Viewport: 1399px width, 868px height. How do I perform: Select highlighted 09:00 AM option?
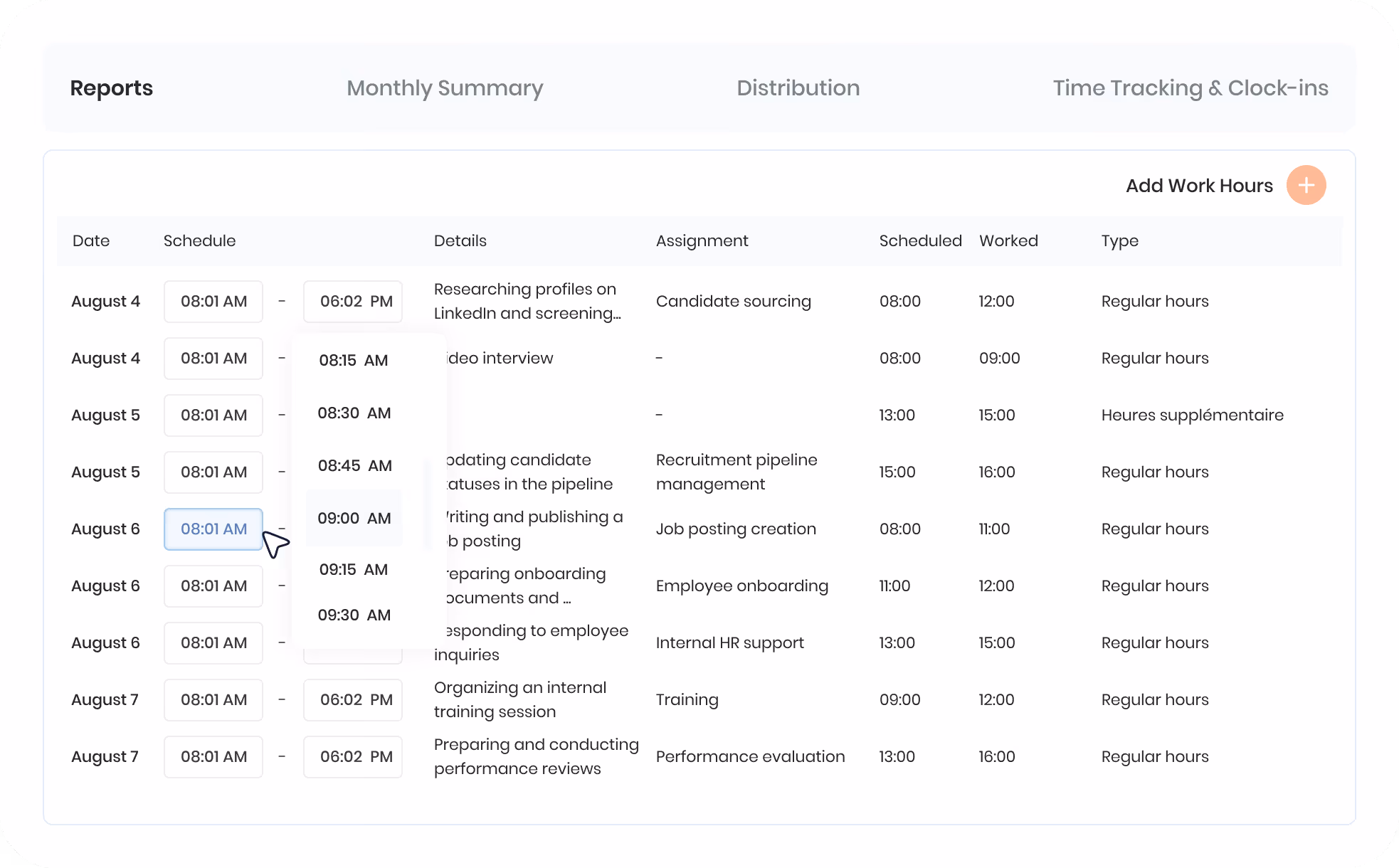pos(354,518)
